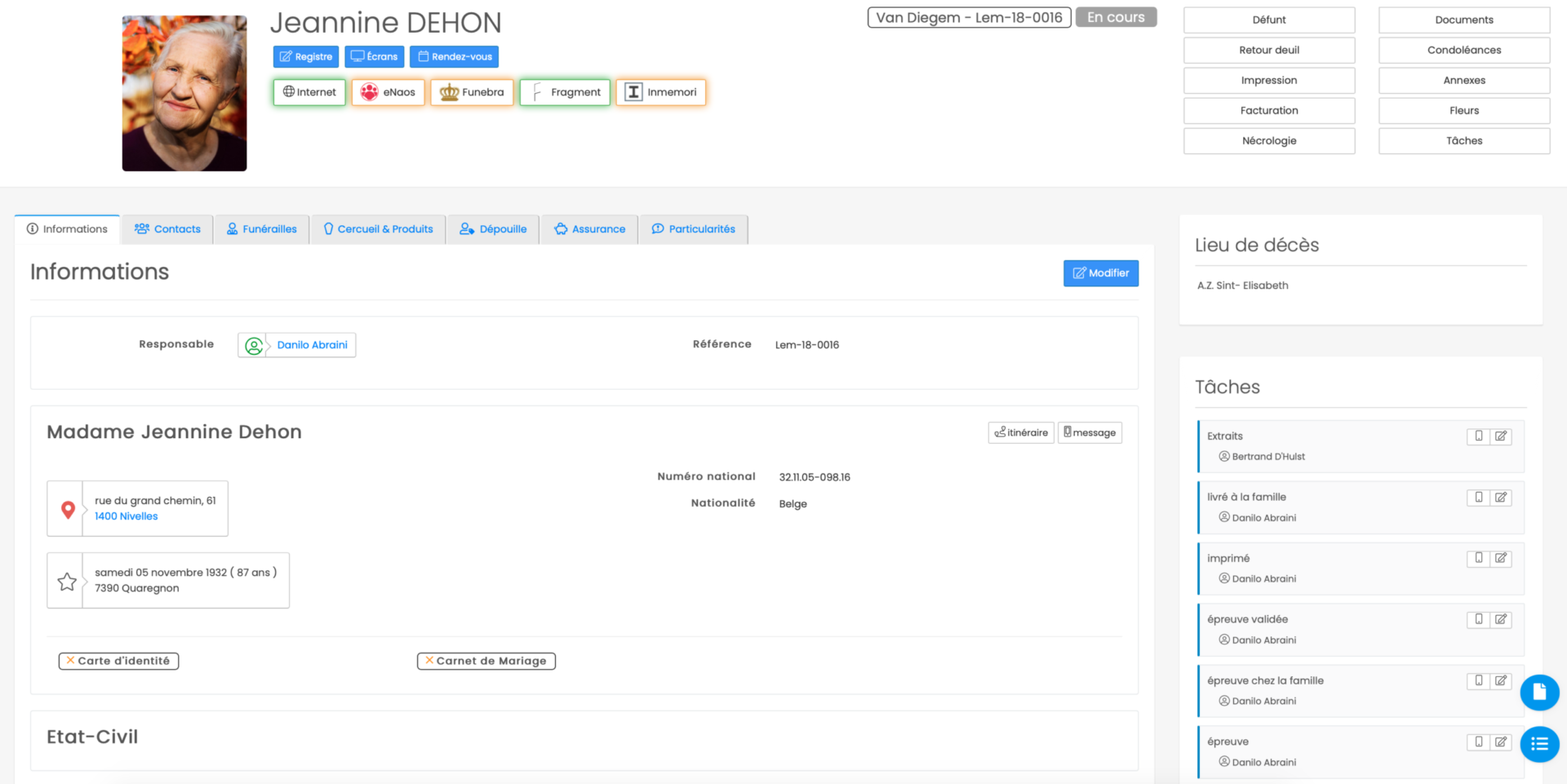Click the edit icon on the épreuve validée task
The width and height of the screenshot is (1567, 784).
[x=1501, y=620]
